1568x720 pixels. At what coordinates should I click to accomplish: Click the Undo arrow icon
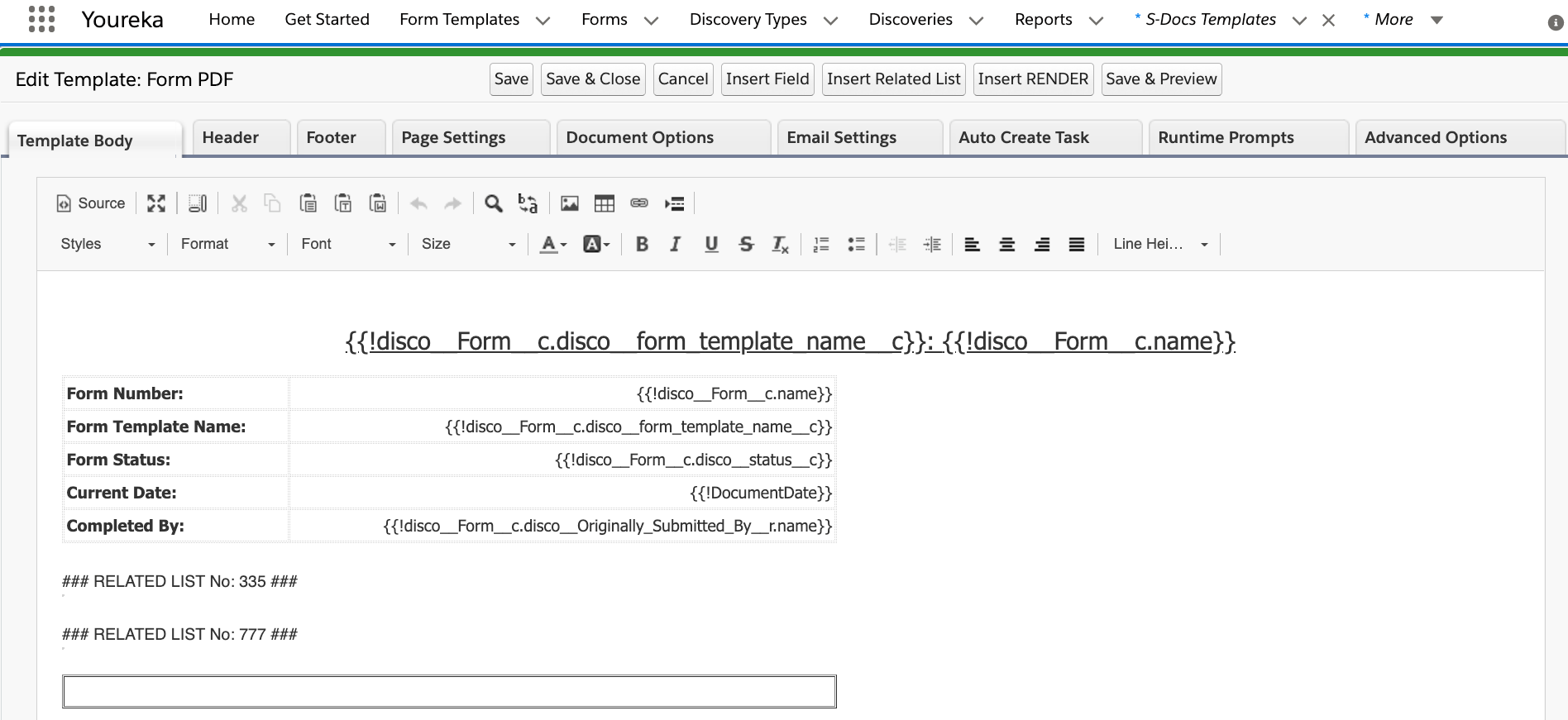point(418,203)
